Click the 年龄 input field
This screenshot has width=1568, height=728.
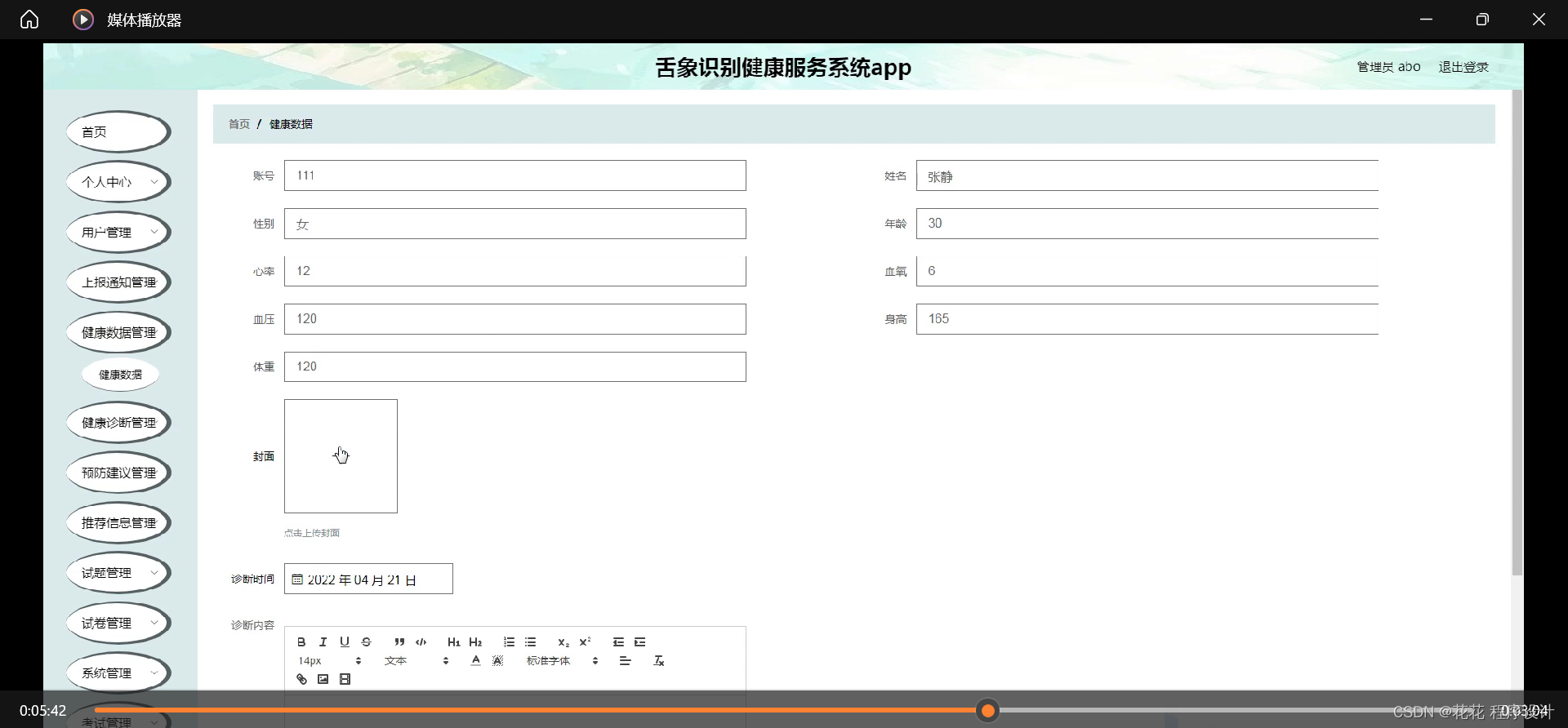pos(1147,224)
